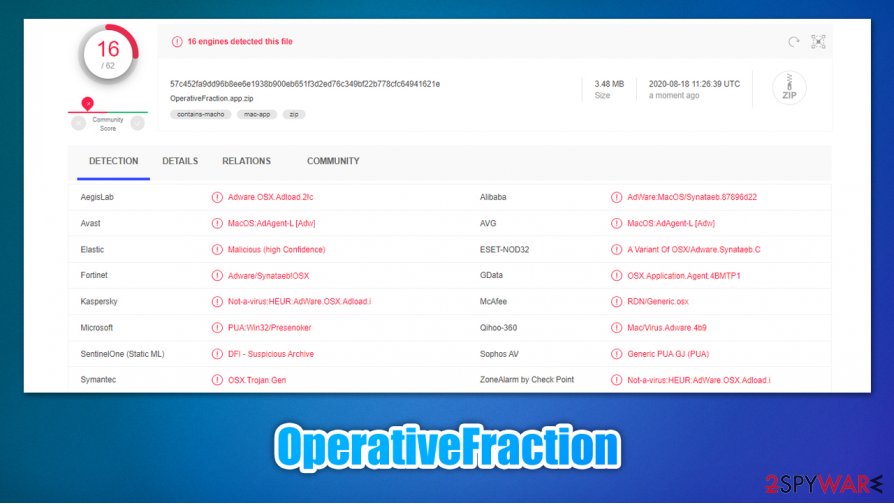Click the red community score marker pin
894x504 pixels.
click(x=87, y=103)
